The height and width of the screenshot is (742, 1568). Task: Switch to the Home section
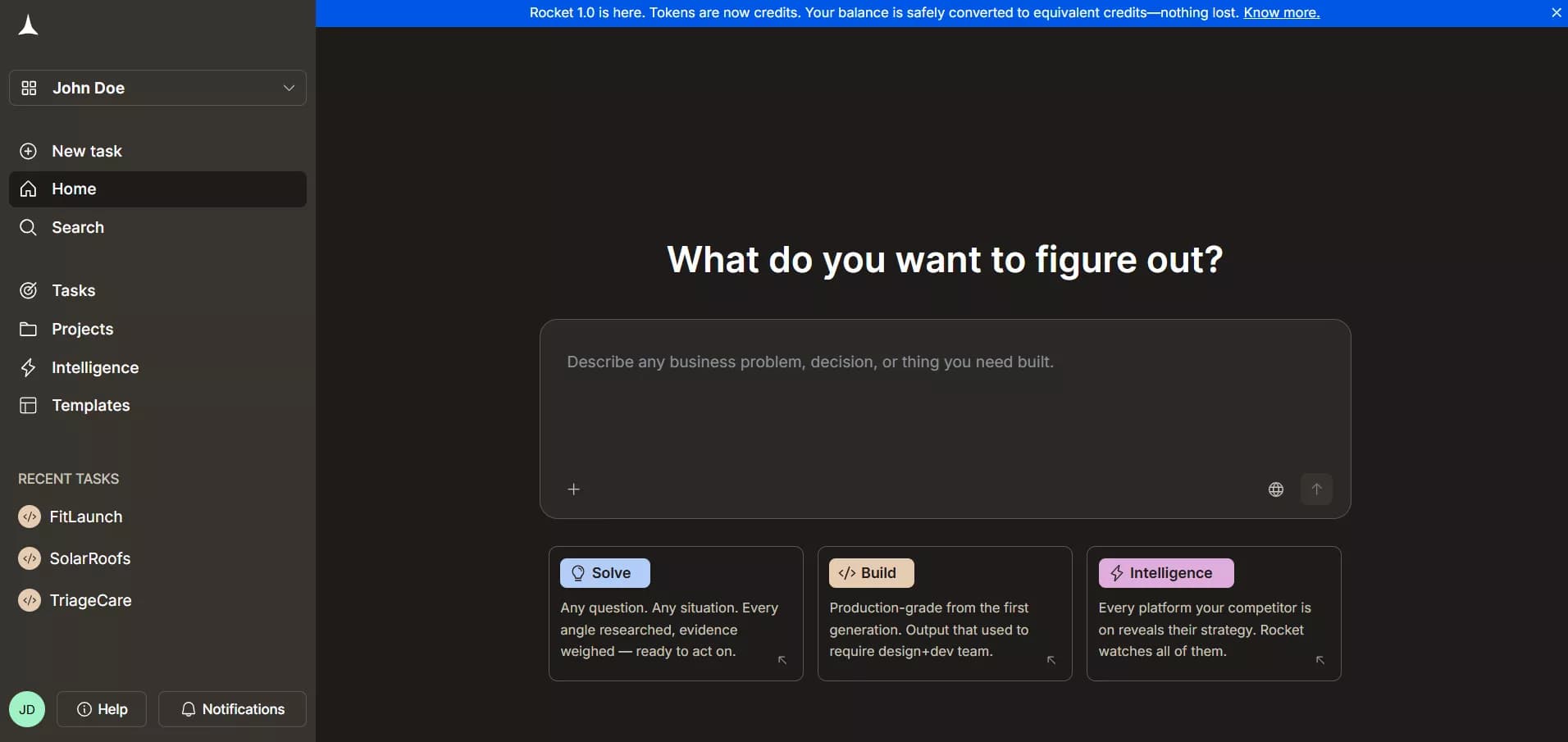click(x=74, y=189)
